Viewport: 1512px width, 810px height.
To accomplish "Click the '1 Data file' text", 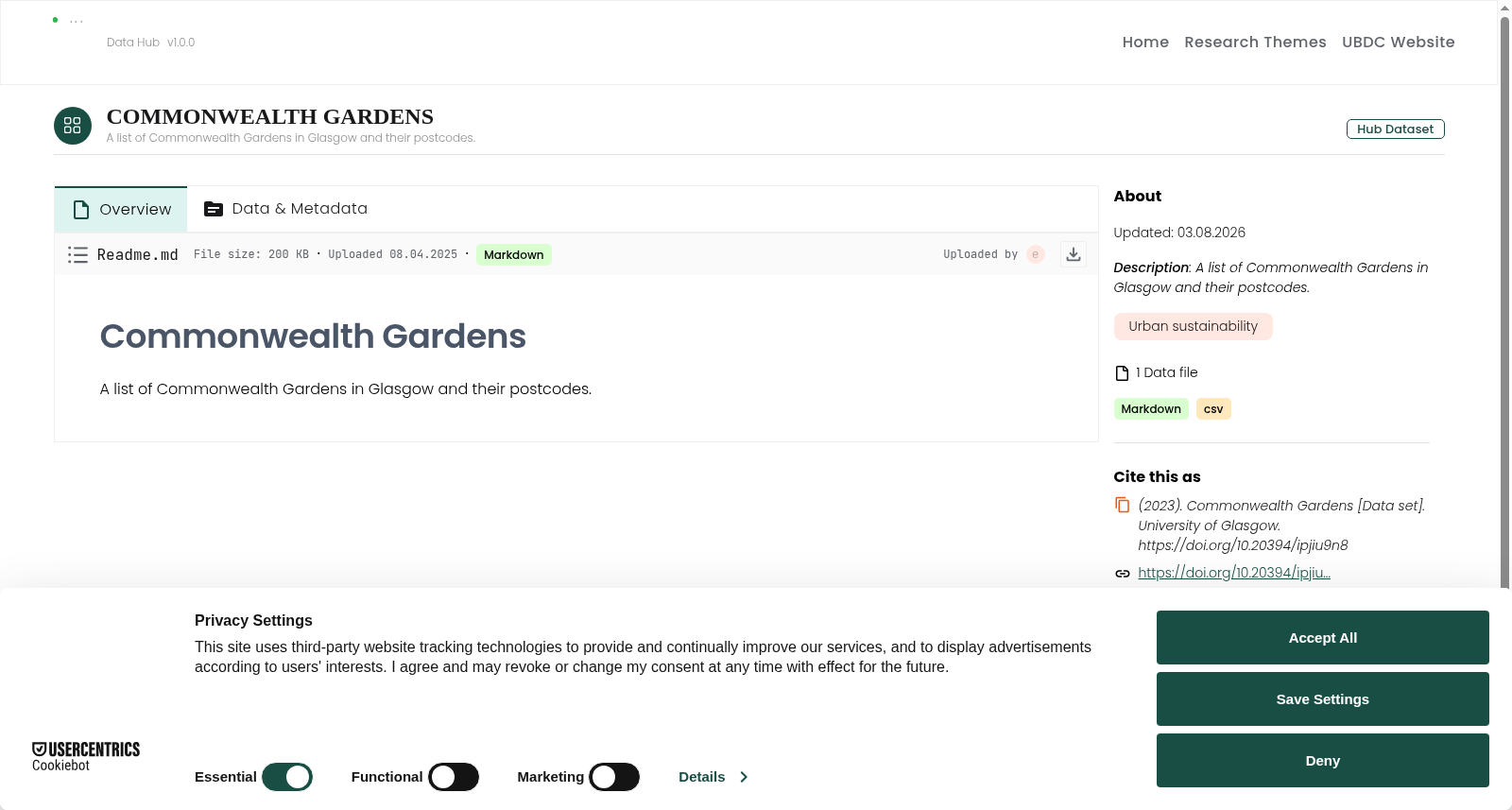I will 1167,372.
